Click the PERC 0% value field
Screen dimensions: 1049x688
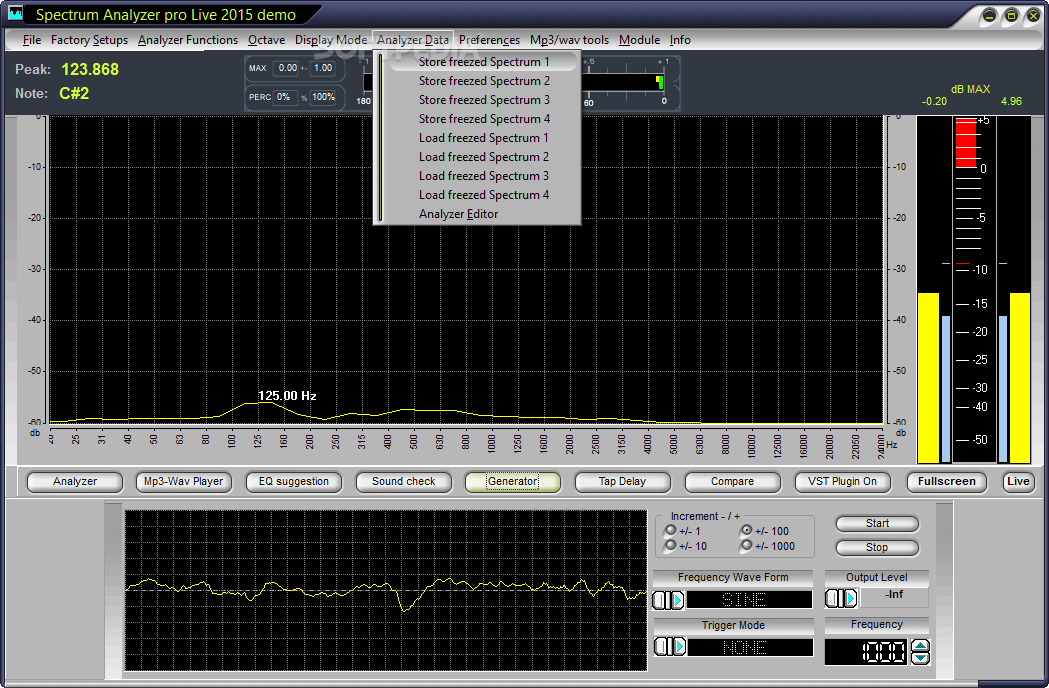pos(284,97)
